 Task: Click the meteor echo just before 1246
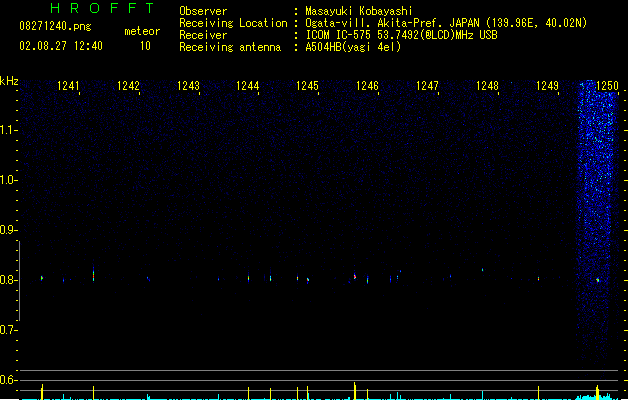point(355,276)
